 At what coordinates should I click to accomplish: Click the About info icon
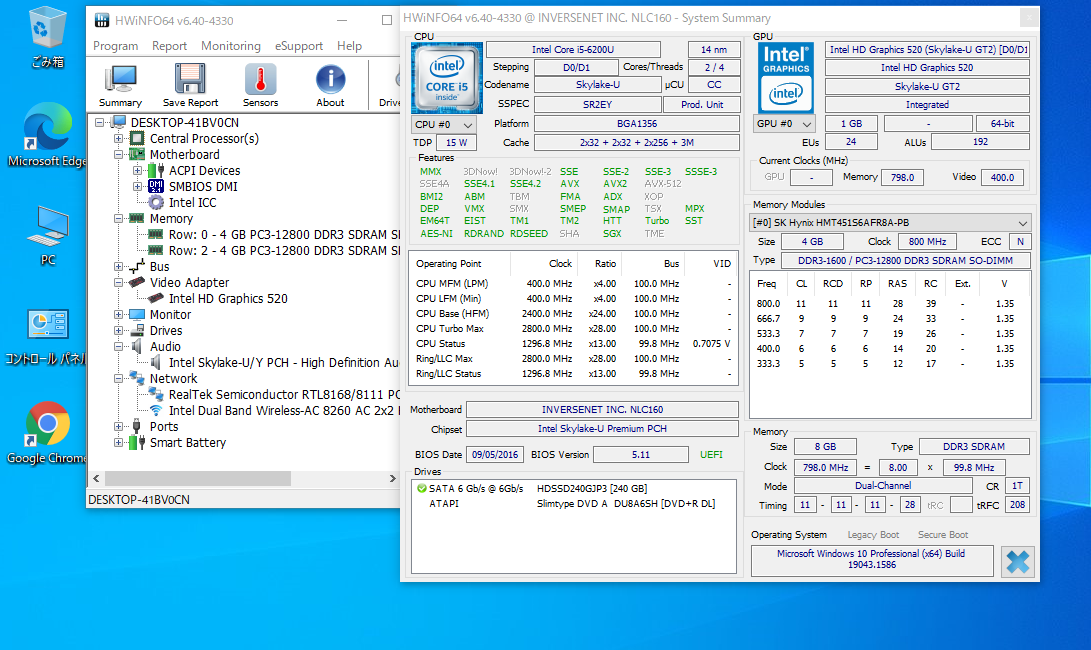pyautogui.click(x=331, y=85)
